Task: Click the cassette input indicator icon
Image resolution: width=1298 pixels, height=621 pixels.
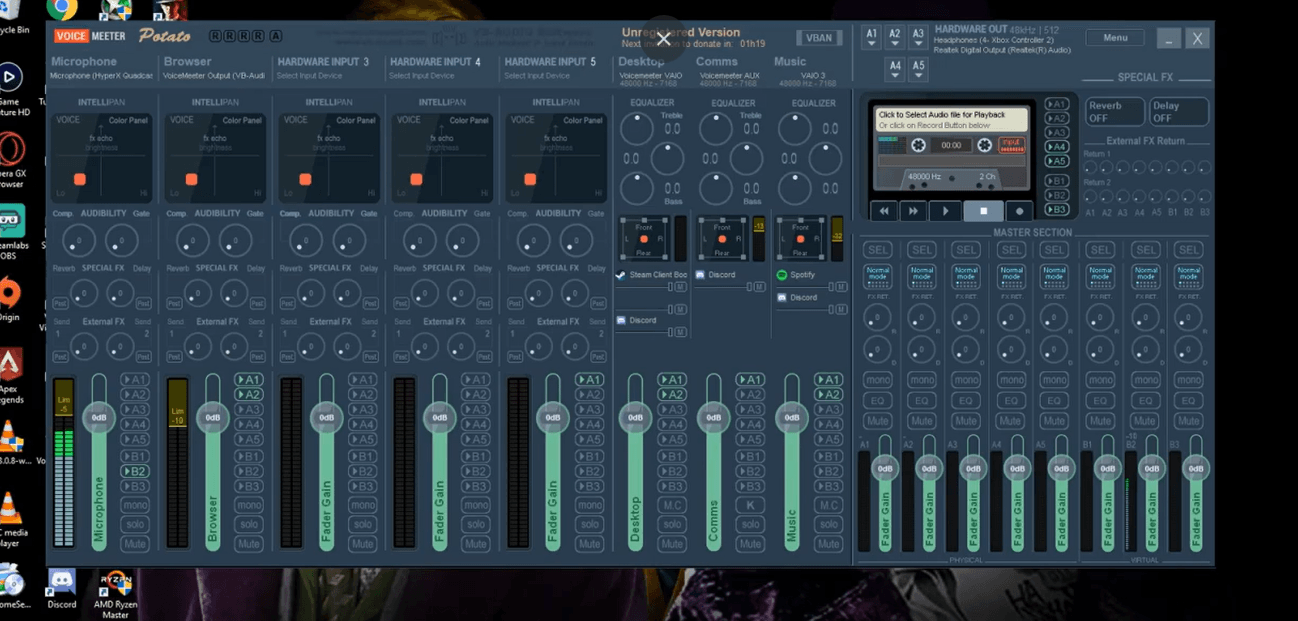Action: (x=1012, y=145)
